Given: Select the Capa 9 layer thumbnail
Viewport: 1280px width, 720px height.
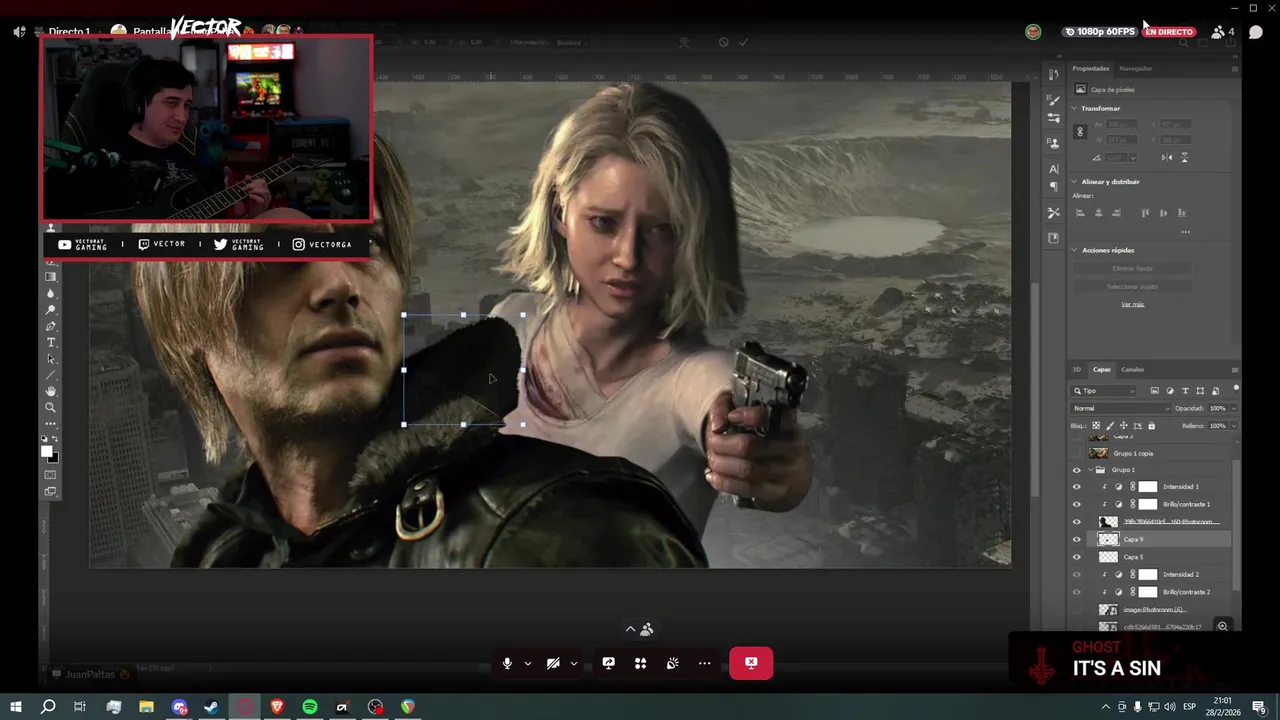Looking at the screenshot, I should coord(1108,539).
